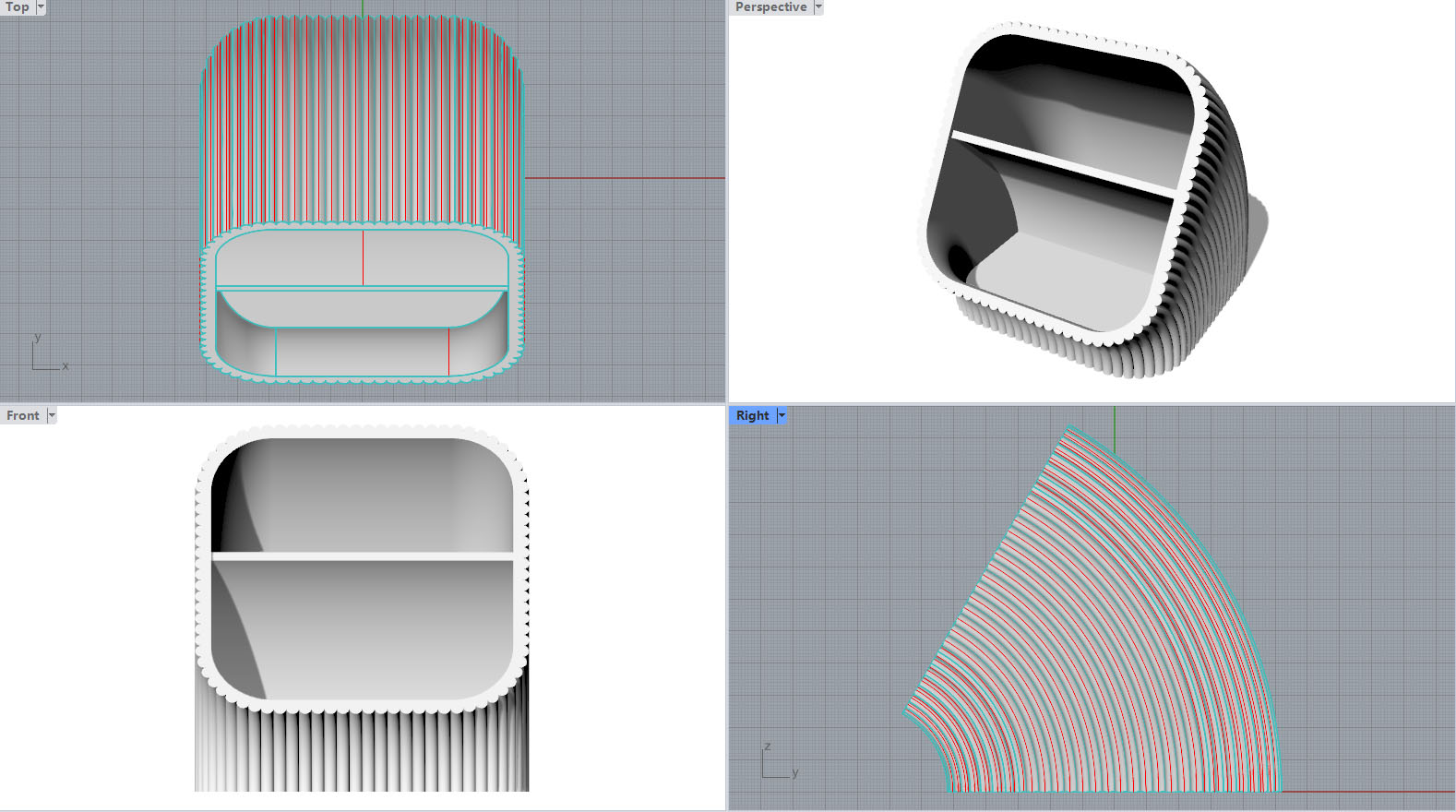Image resolution: width=1456 pixels, height=812 pixels.
Task: Click the striped ribbed surface in Top viewport
Action: (362, 120)
